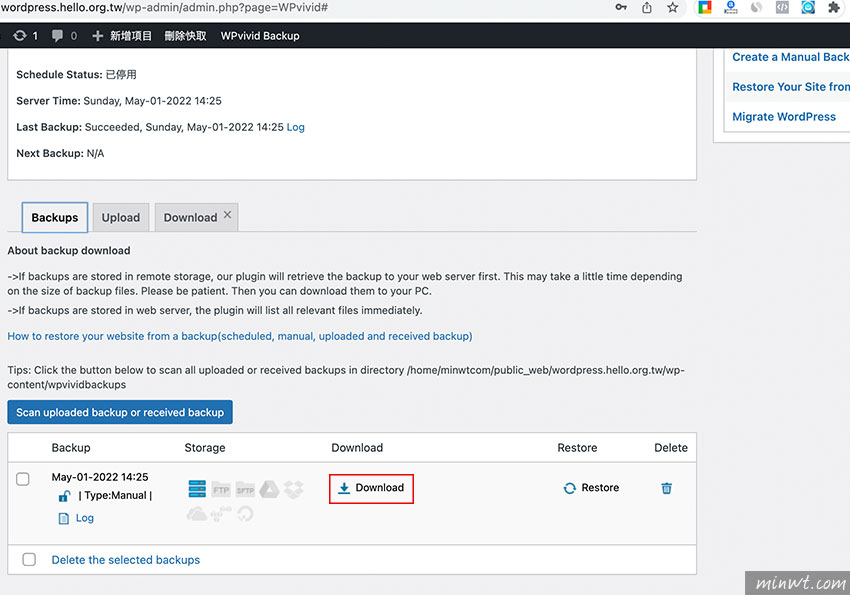Open the How to restore your website link
The image size is (850, 595).
point(240,336)
